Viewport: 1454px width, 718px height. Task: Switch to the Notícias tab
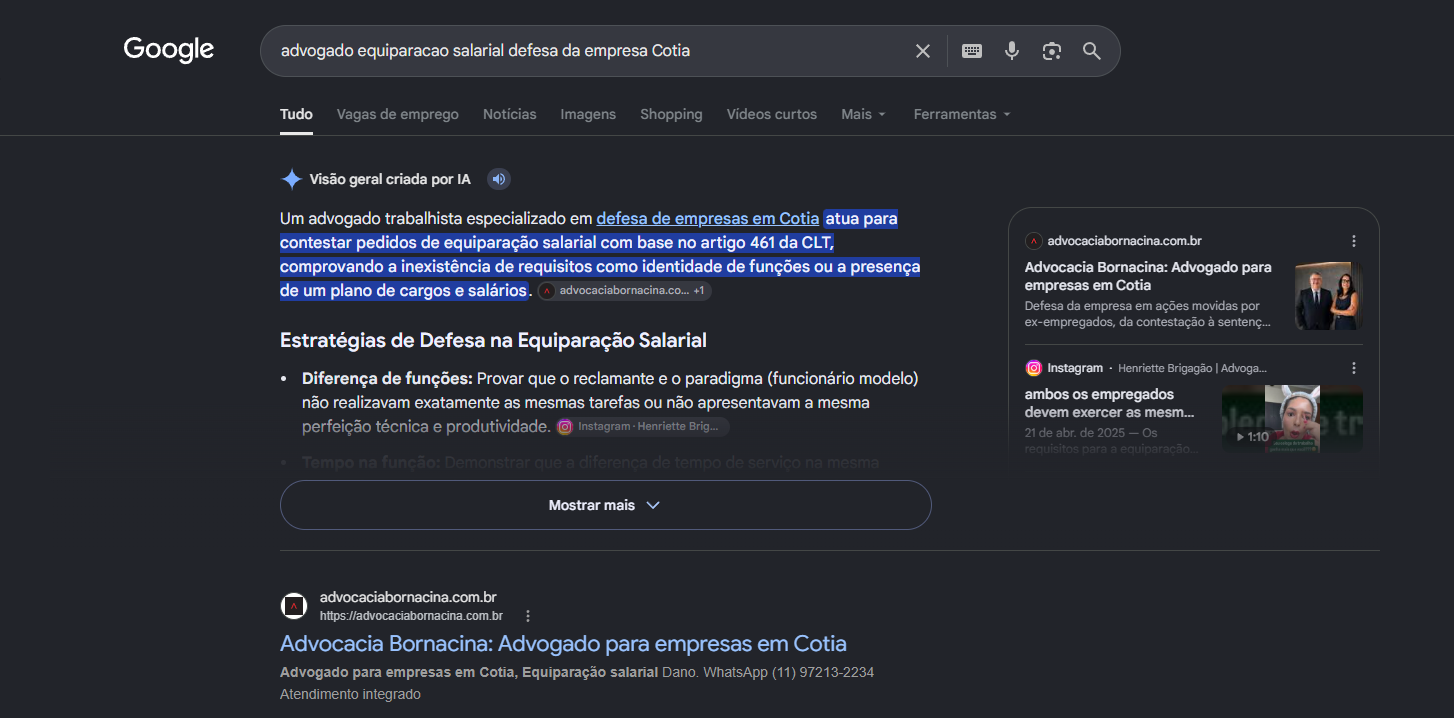(510, 114)
